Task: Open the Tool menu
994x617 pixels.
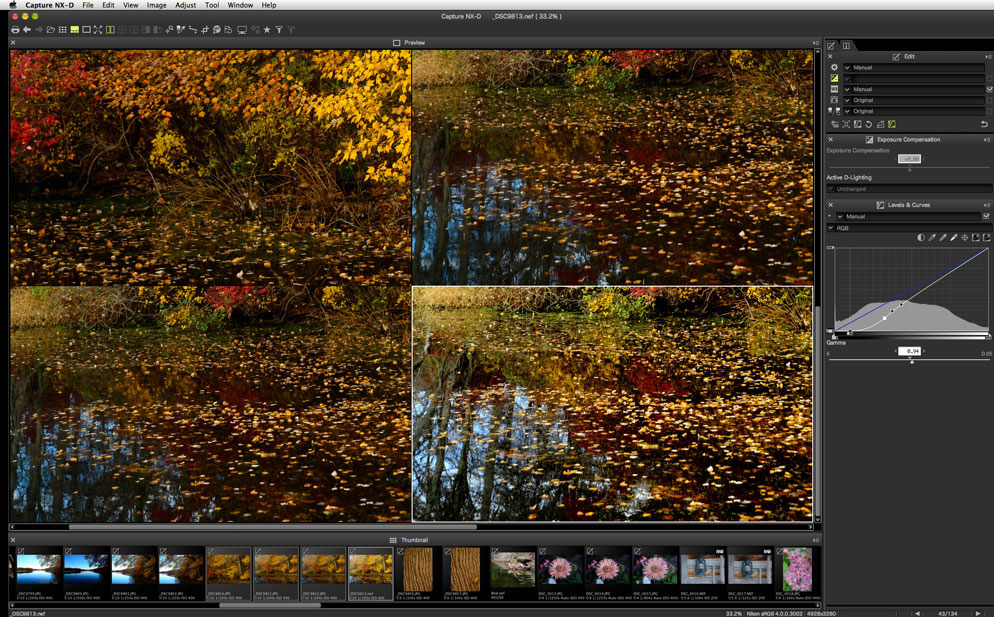Action: coord(212,5)
